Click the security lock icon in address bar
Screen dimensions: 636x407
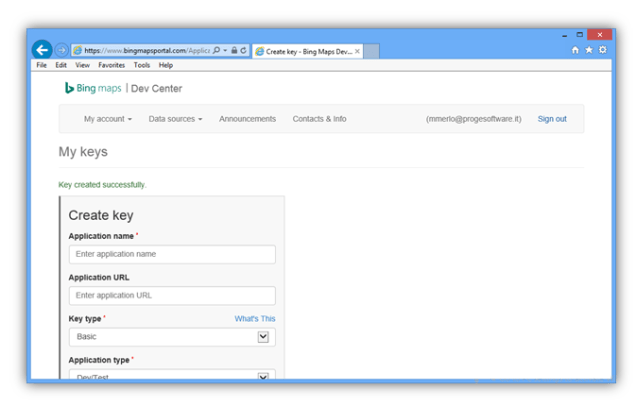(x=234, y=50)
